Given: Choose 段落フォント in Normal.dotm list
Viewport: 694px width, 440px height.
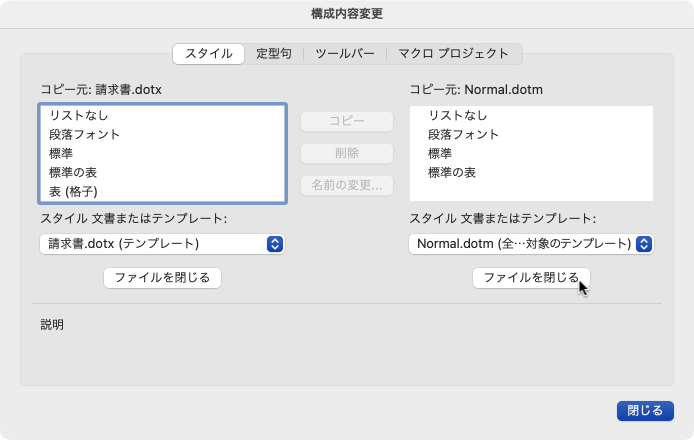Looking at the screenshot, I should pos(463,135).
